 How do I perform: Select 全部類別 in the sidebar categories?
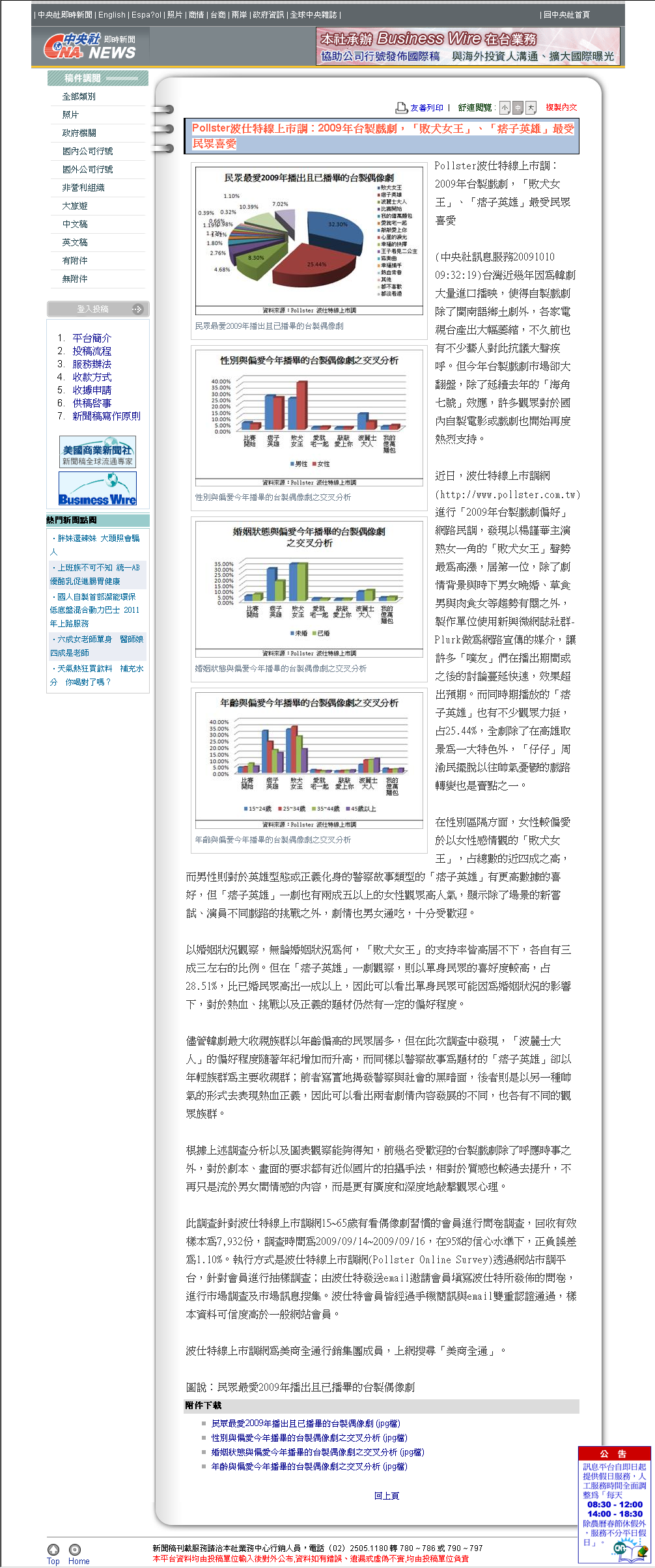[79, 96]
